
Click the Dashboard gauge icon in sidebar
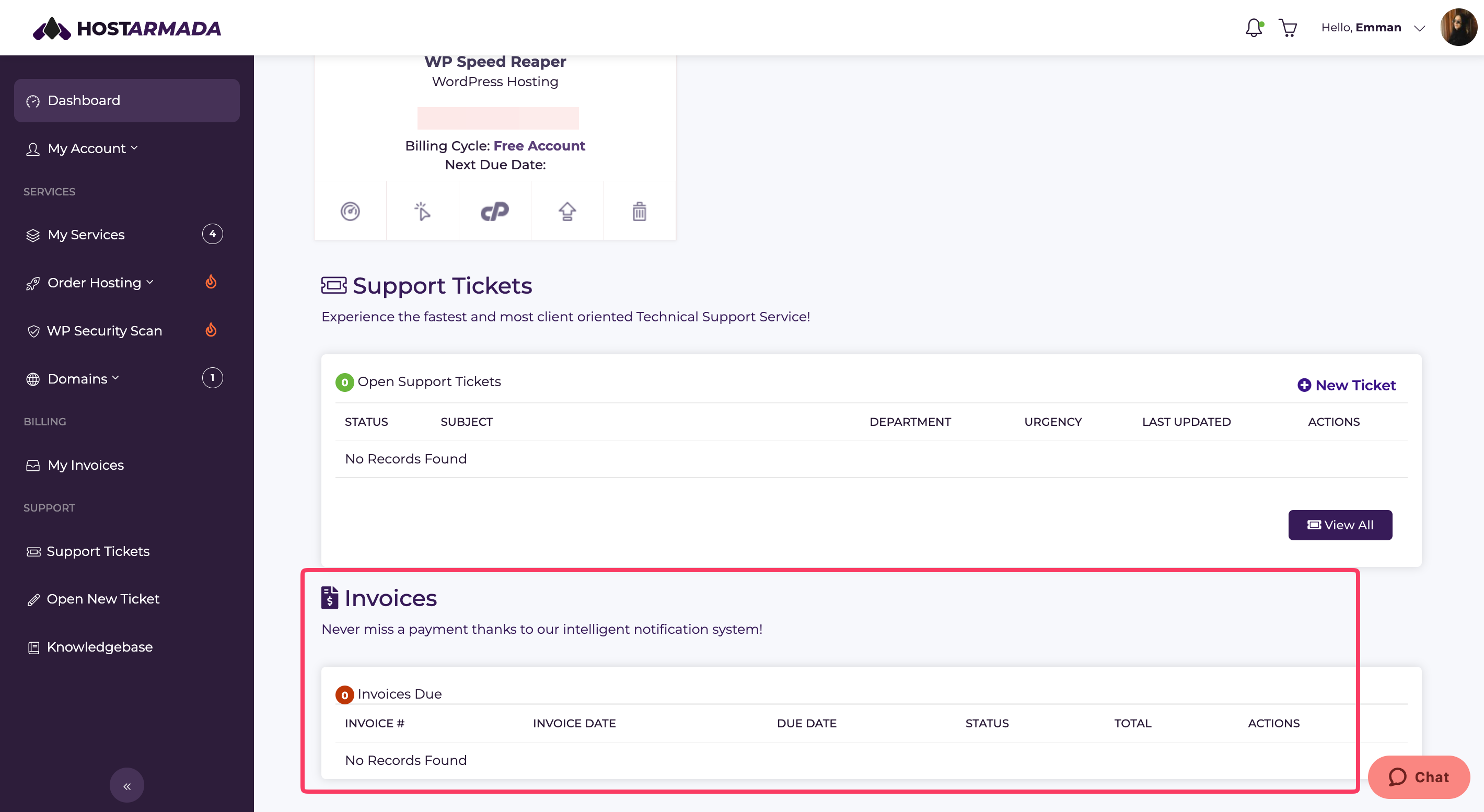point(33,101)
